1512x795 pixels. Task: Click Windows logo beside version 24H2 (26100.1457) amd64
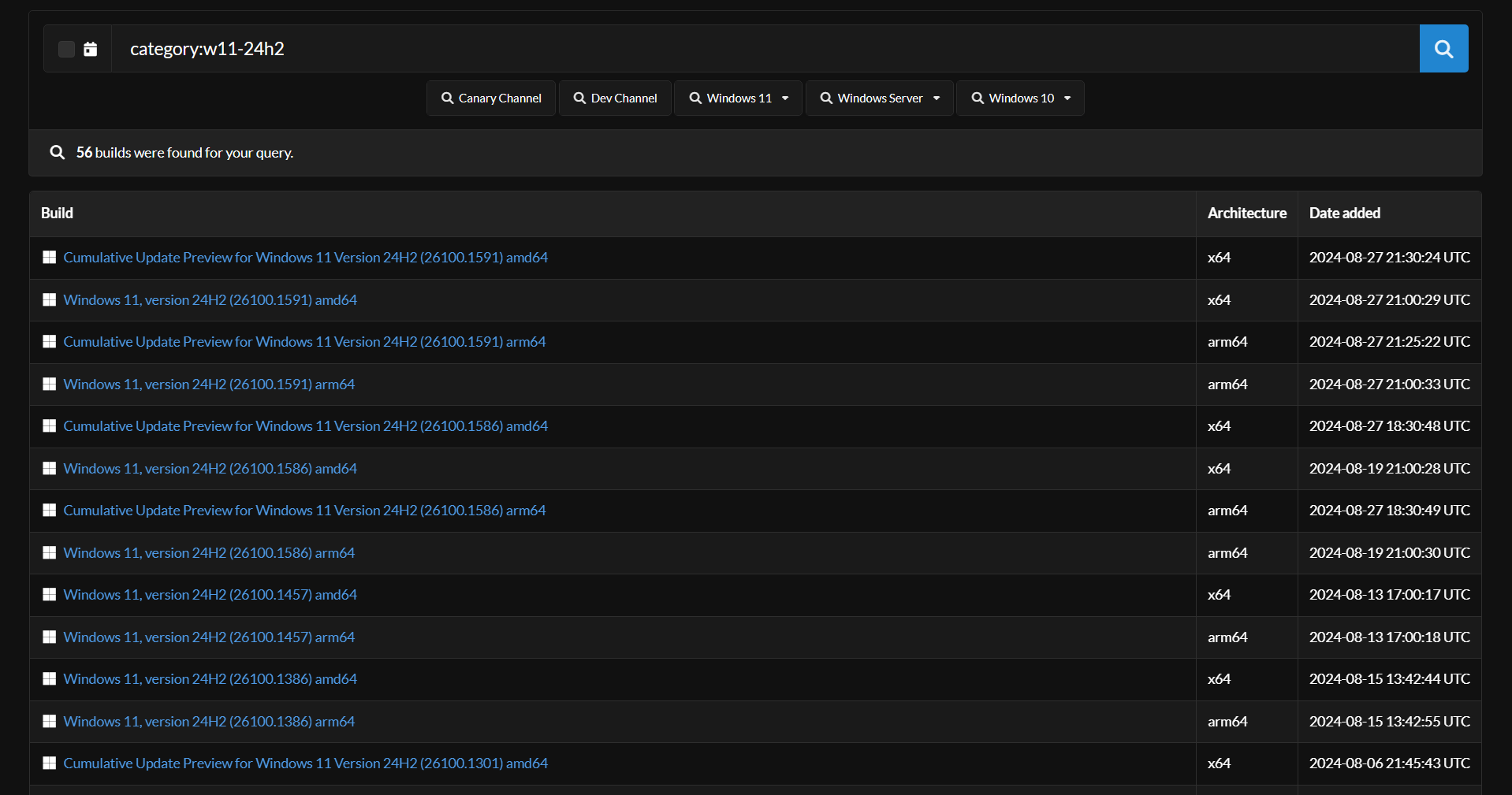[50, 595]
